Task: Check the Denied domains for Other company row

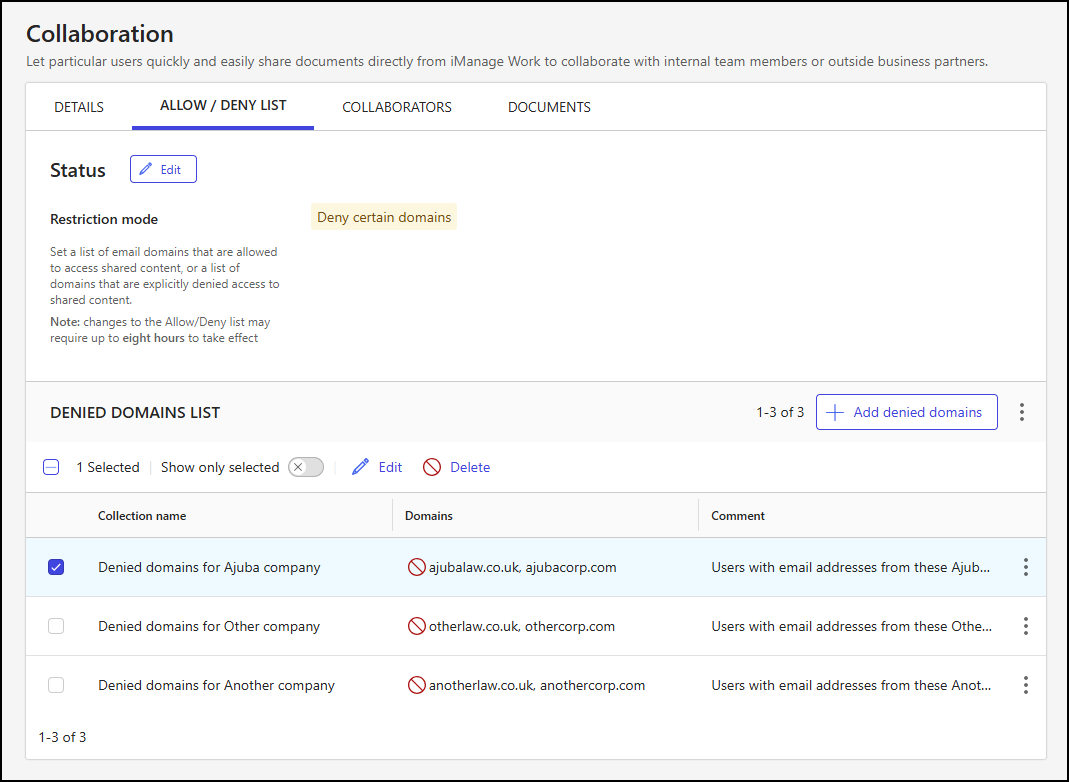Action: 56,626
